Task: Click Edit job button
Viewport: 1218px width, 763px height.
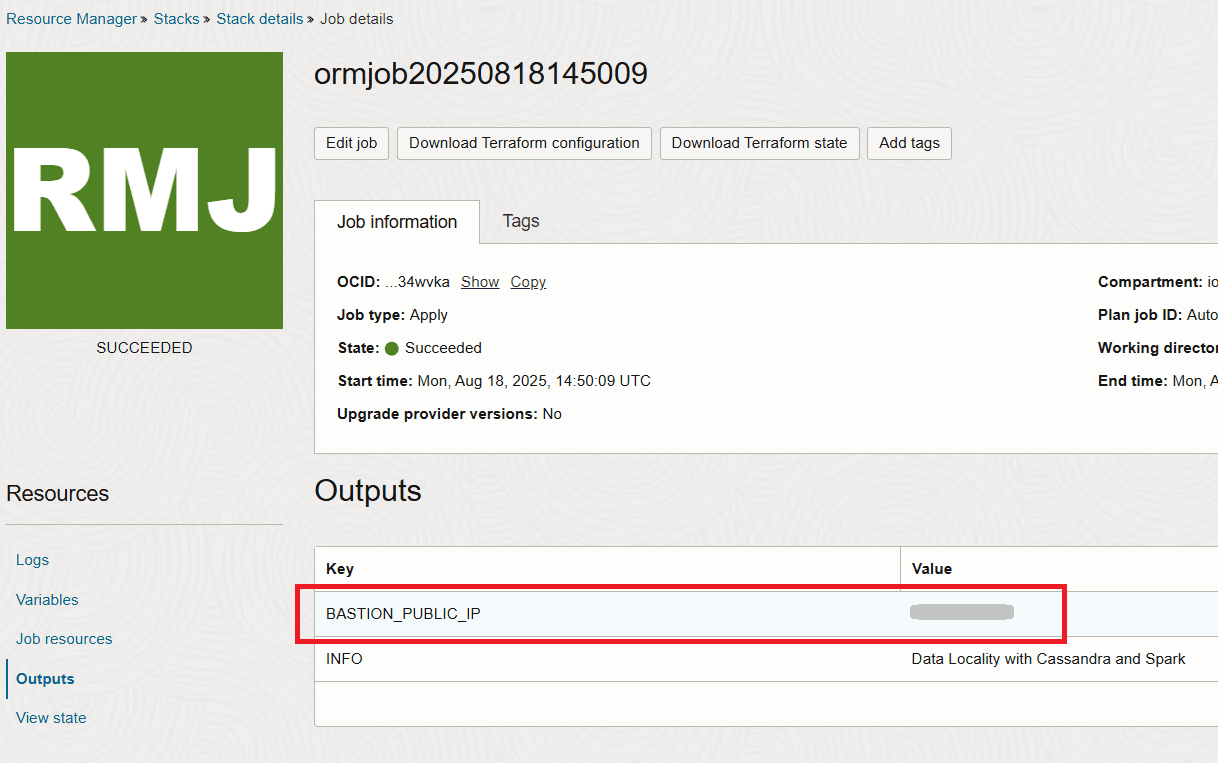Action: pyautogui.click(x=351, y=143)
